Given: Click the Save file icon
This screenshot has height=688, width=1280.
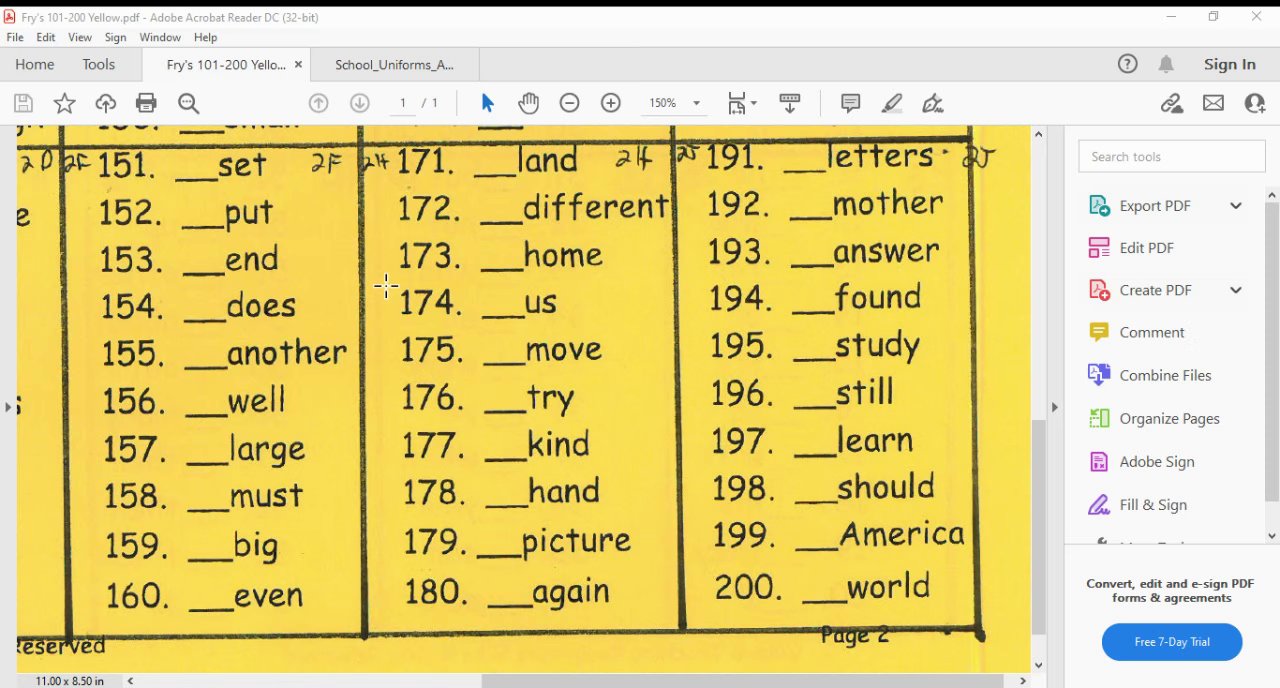Looking at the screenshot, I should [x=23, y=103].
